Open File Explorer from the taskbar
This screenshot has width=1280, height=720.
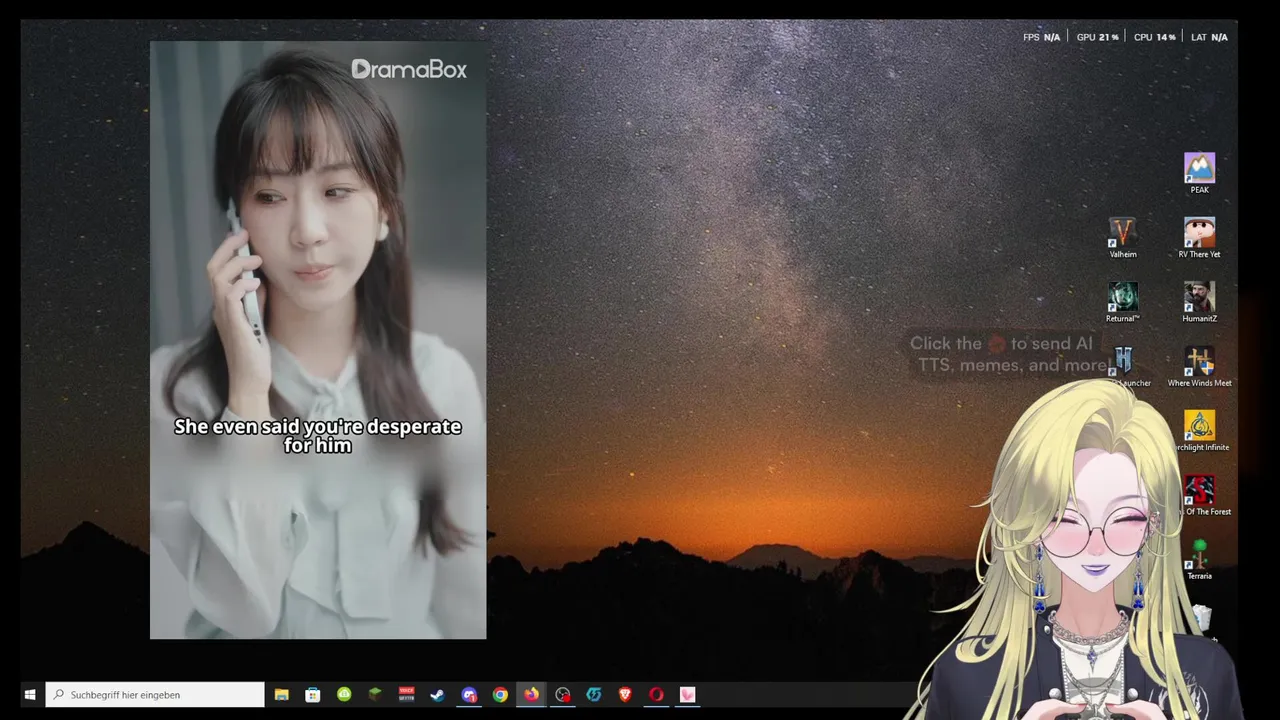point(282,695)
